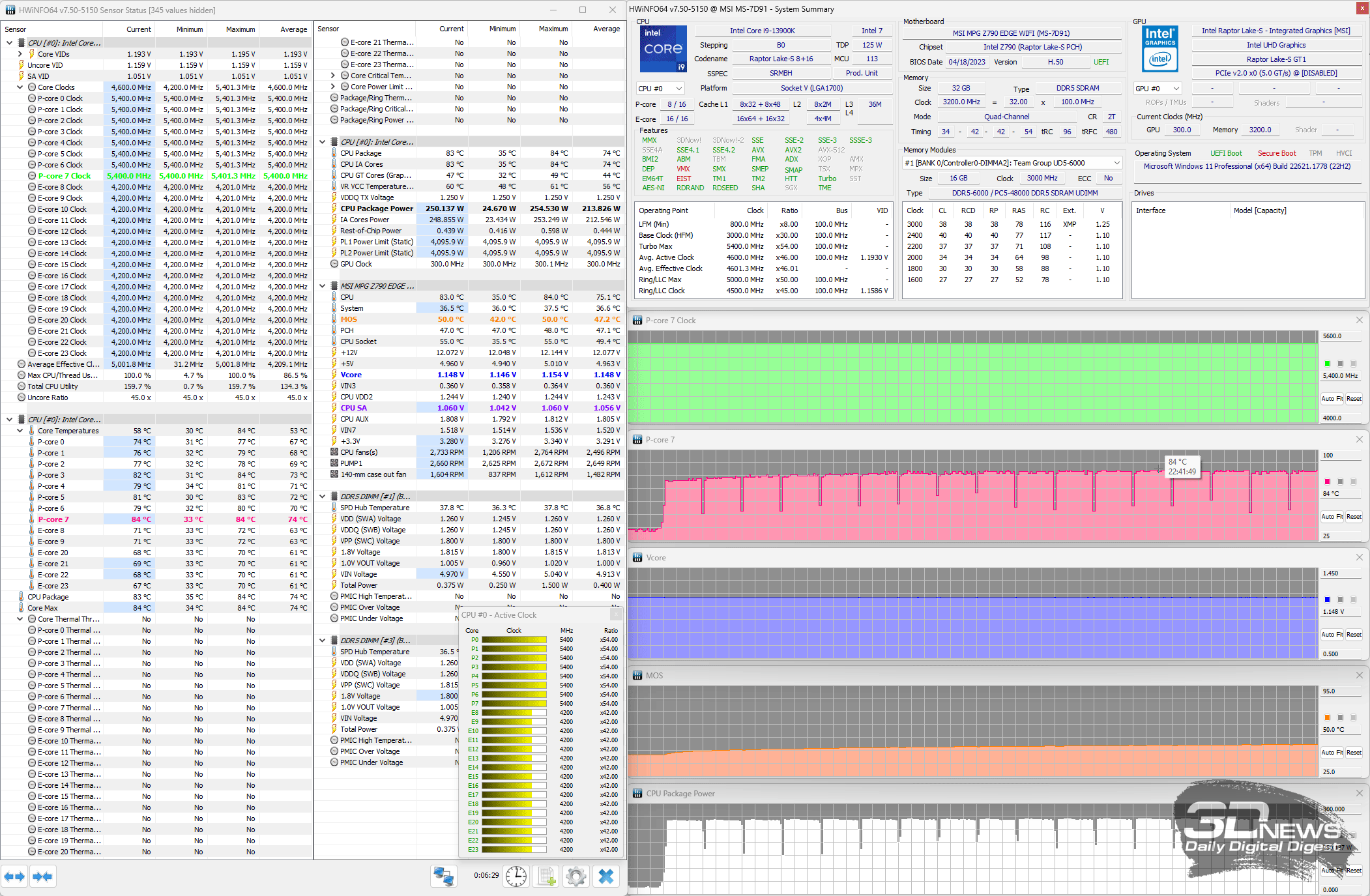Click the Intel Core i9 logo
1370x896 pixels.
[663, 49]
